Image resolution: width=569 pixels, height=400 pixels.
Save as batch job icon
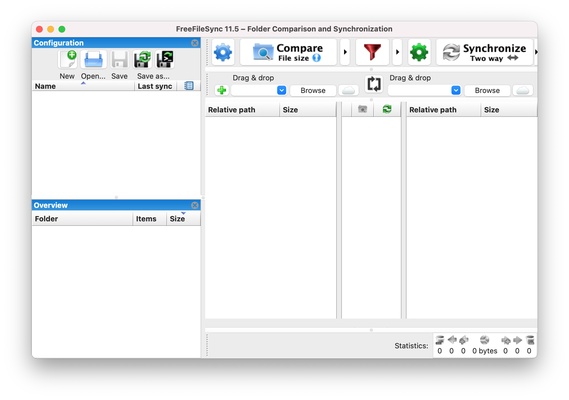pyautogui.click(x=165, y=60)
